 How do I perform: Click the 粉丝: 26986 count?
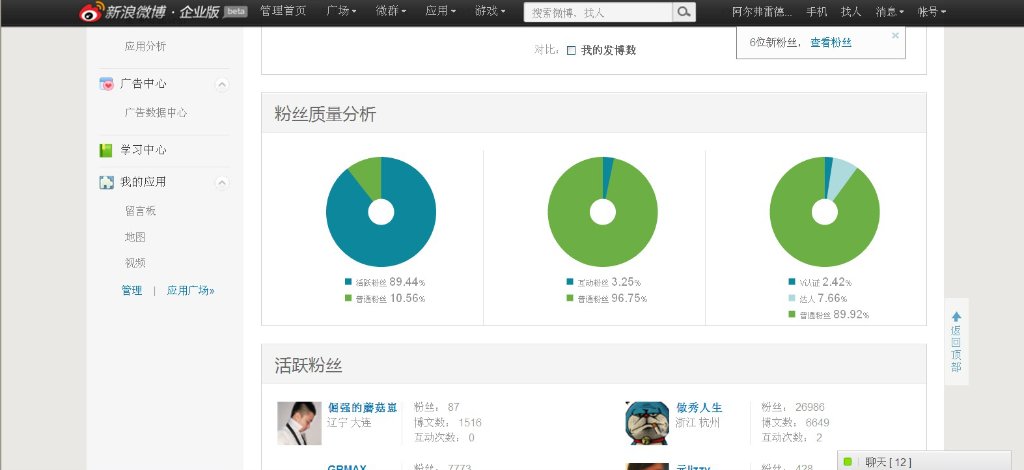point(793,407)
